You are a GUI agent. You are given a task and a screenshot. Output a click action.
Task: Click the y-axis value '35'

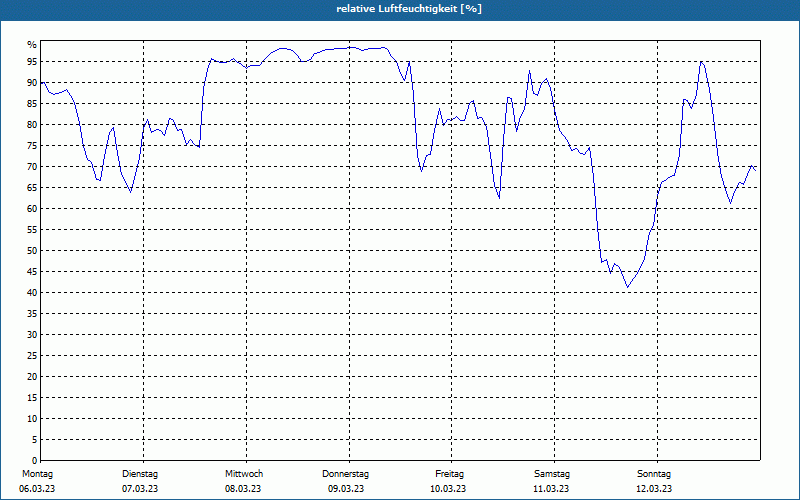32,314
